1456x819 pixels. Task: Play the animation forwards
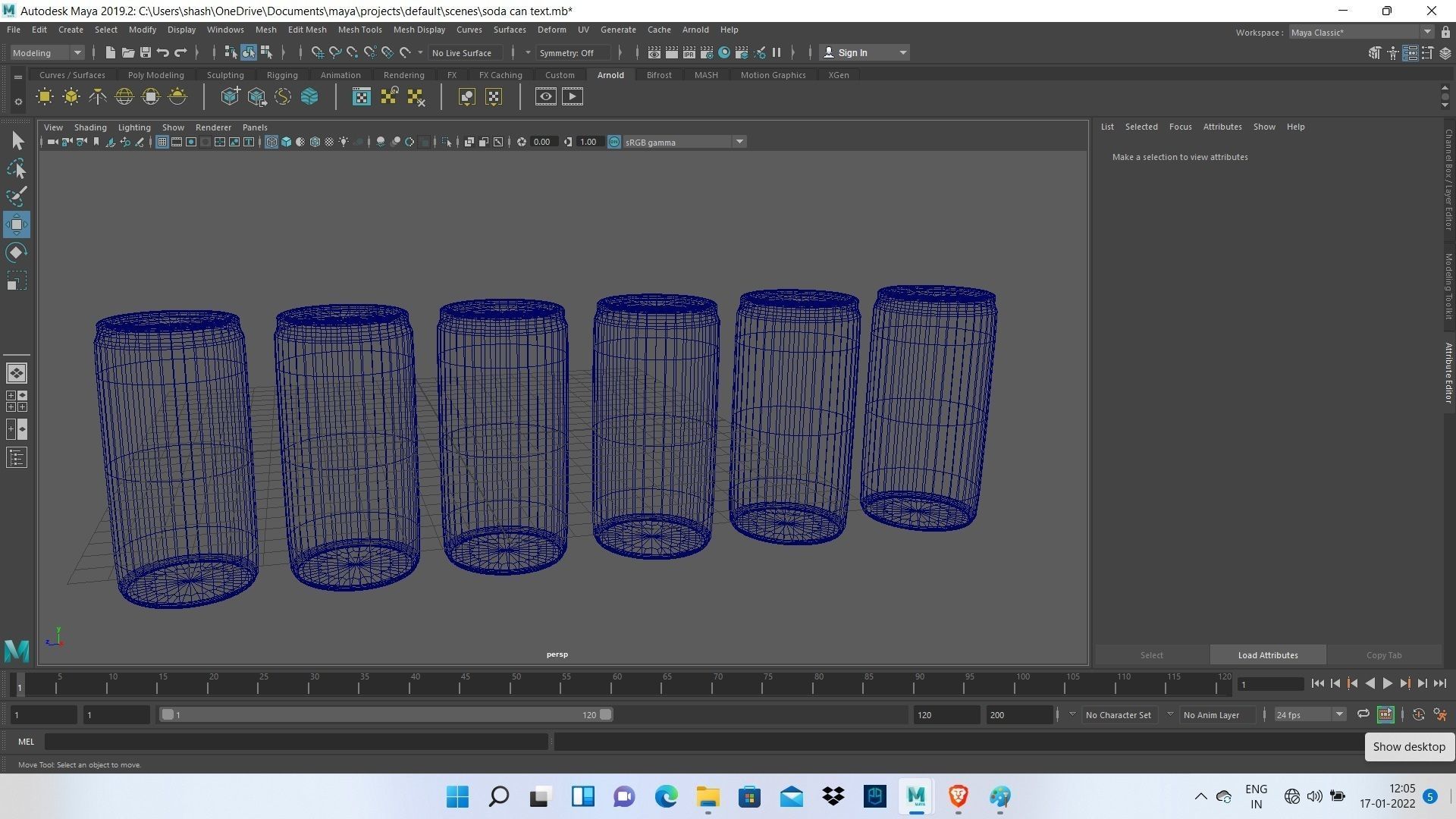click(1387, 683)
